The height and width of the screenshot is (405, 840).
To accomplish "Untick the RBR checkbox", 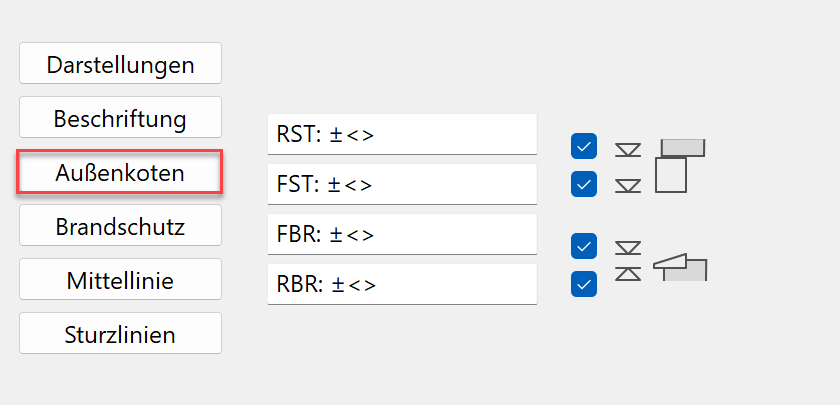I will pyautogui.click(x=584, y=283).
